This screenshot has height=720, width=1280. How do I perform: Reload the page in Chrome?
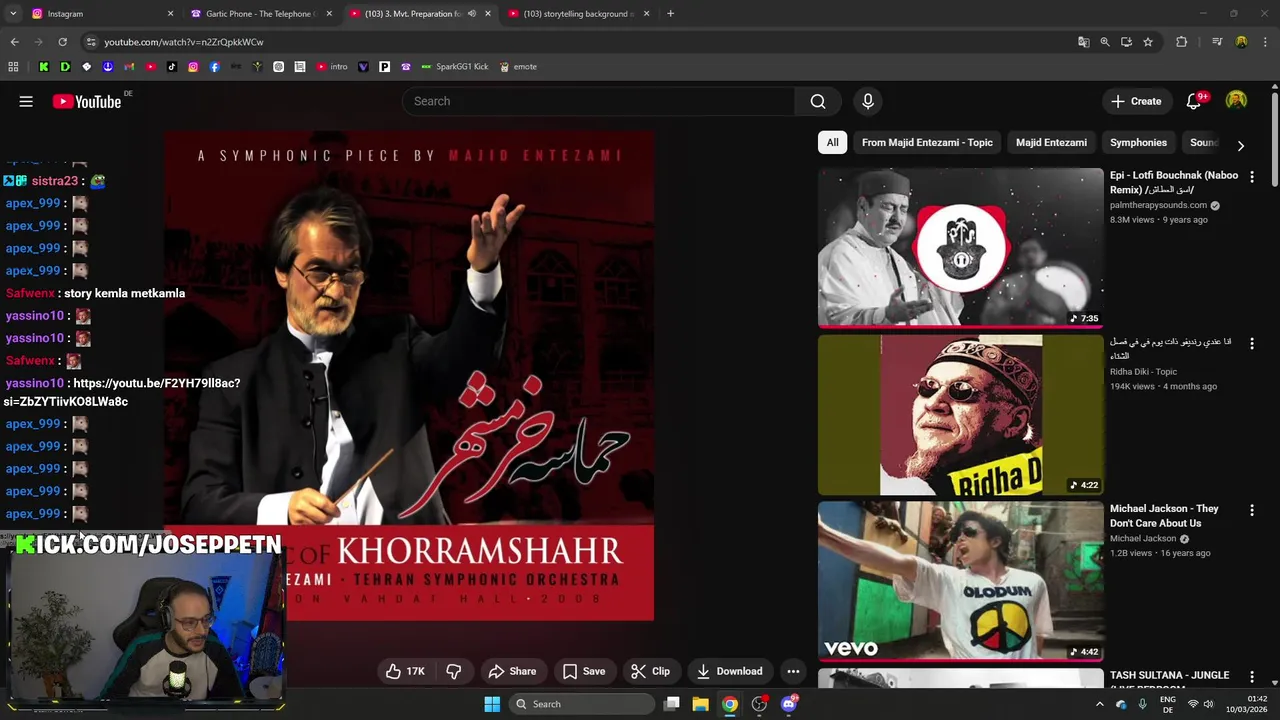coord(62,42)
